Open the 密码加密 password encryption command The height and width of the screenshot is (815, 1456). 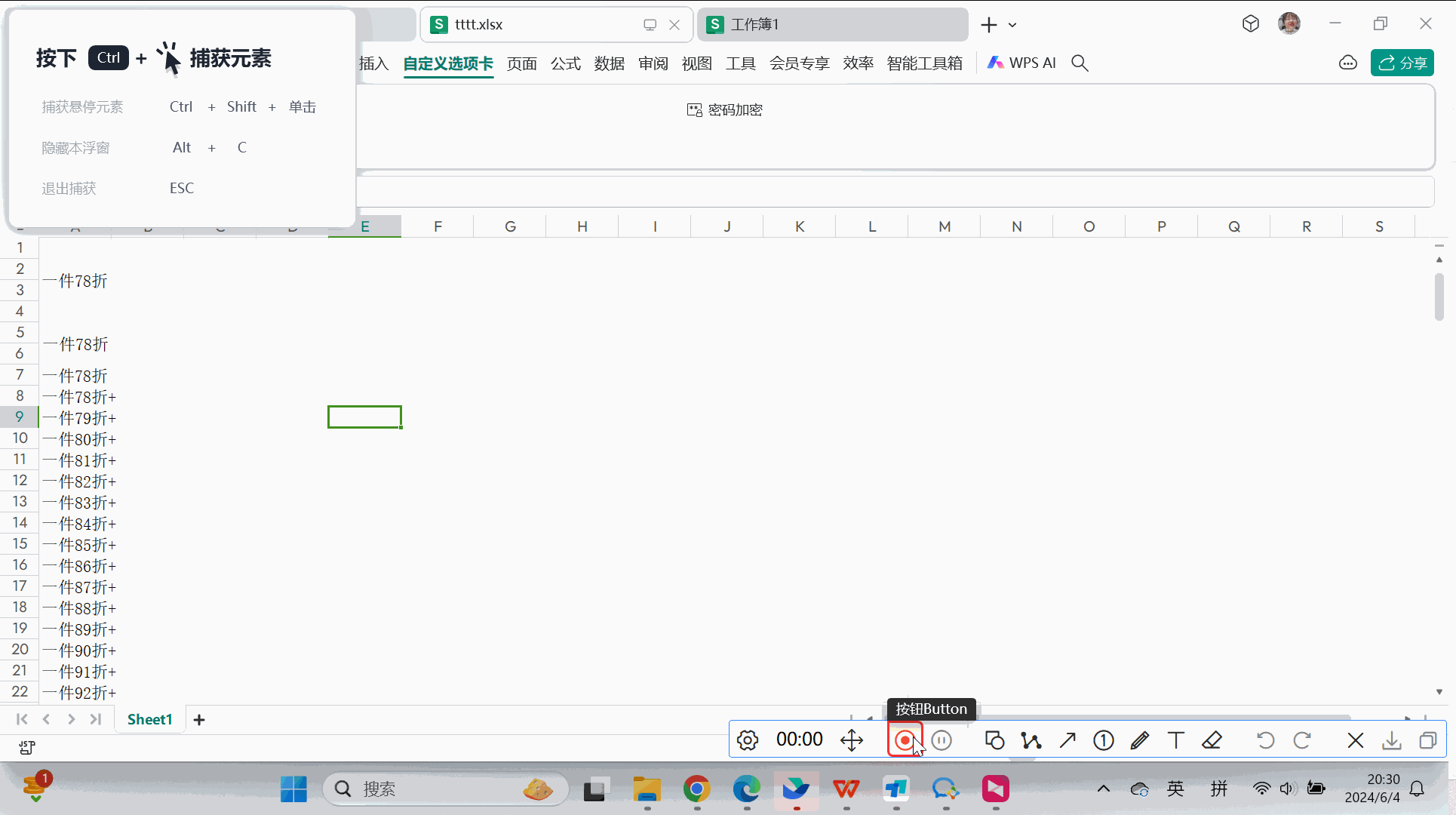coord(724,110)
